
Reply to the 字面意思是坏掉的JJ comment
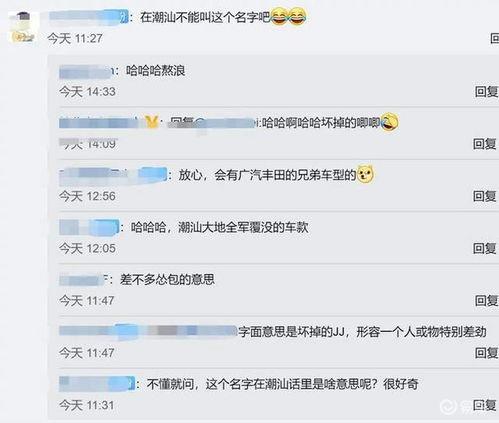tap(487, 353)
